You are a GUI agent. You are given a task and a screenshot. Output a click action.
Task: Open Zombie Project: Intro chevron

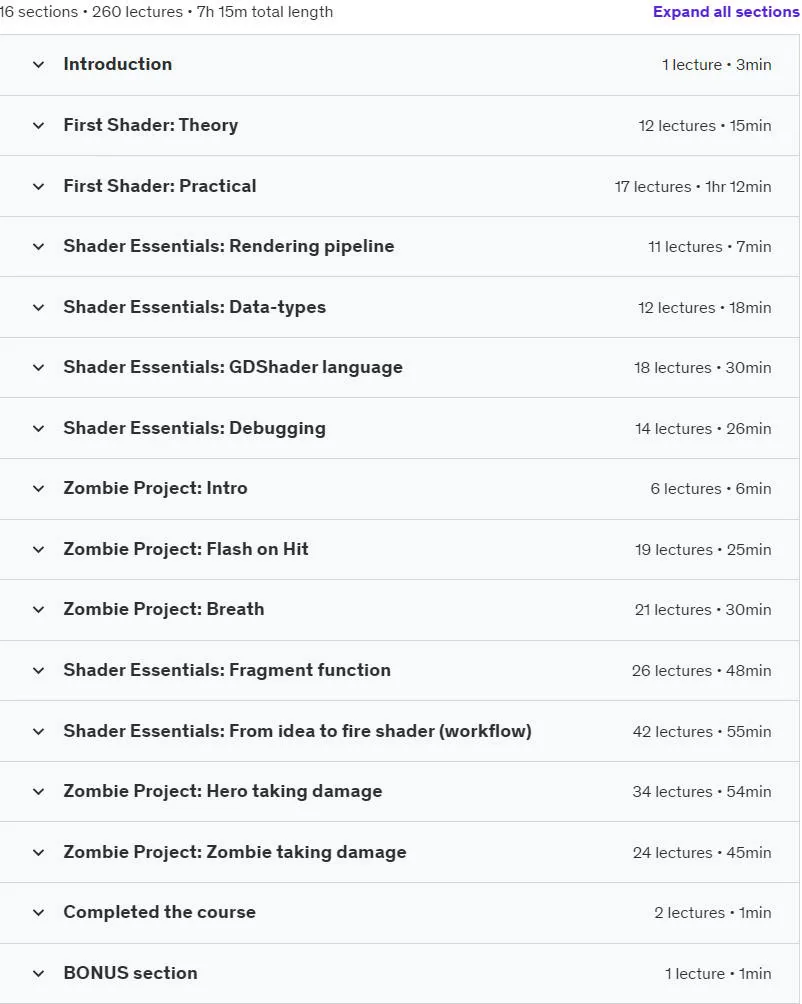(38, 489)
